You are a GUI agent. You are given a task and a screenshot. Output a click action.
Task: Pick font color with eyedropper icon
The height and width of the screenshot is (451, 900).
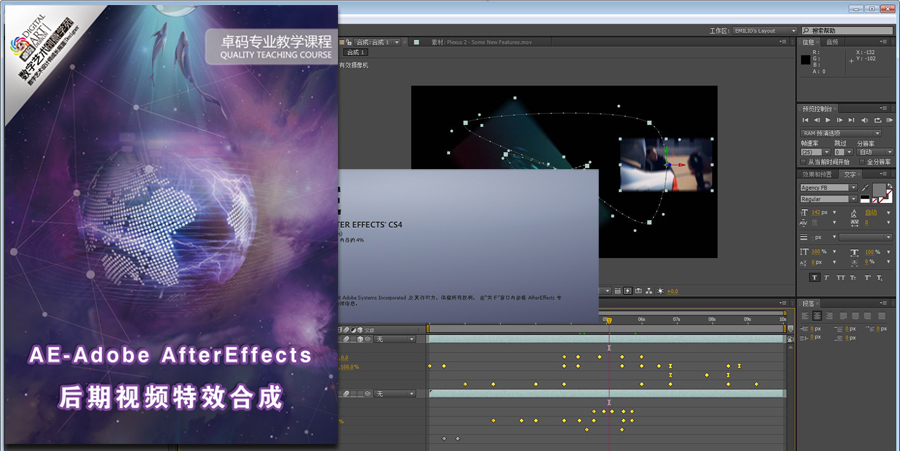coord(865,188)
